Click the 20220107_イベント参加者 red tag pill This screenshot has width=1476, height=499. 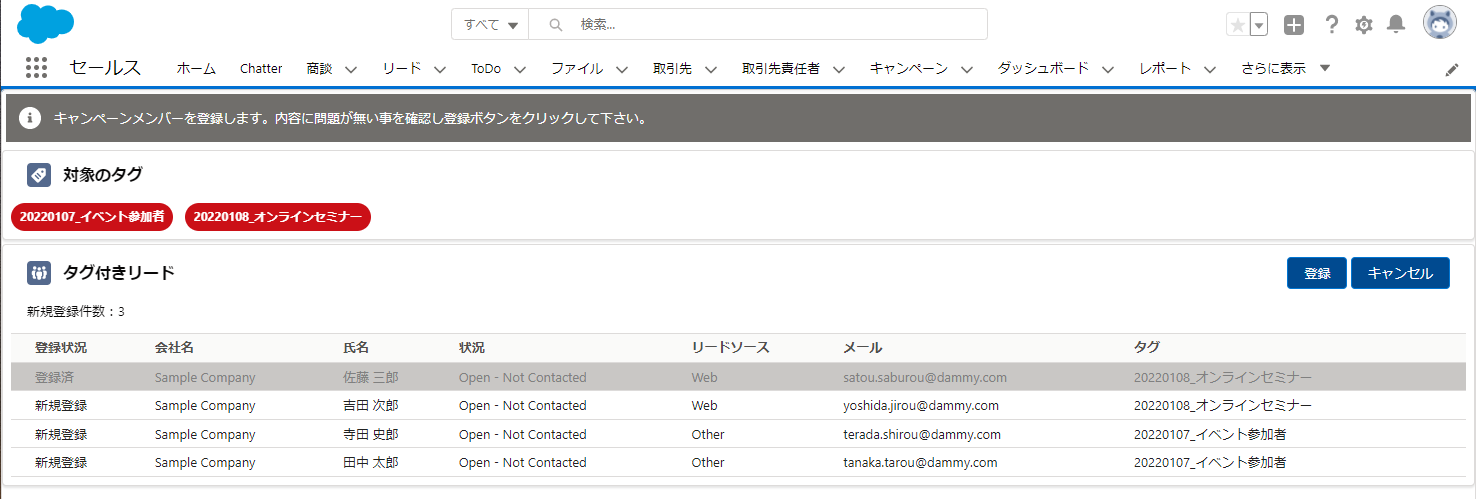93,216
